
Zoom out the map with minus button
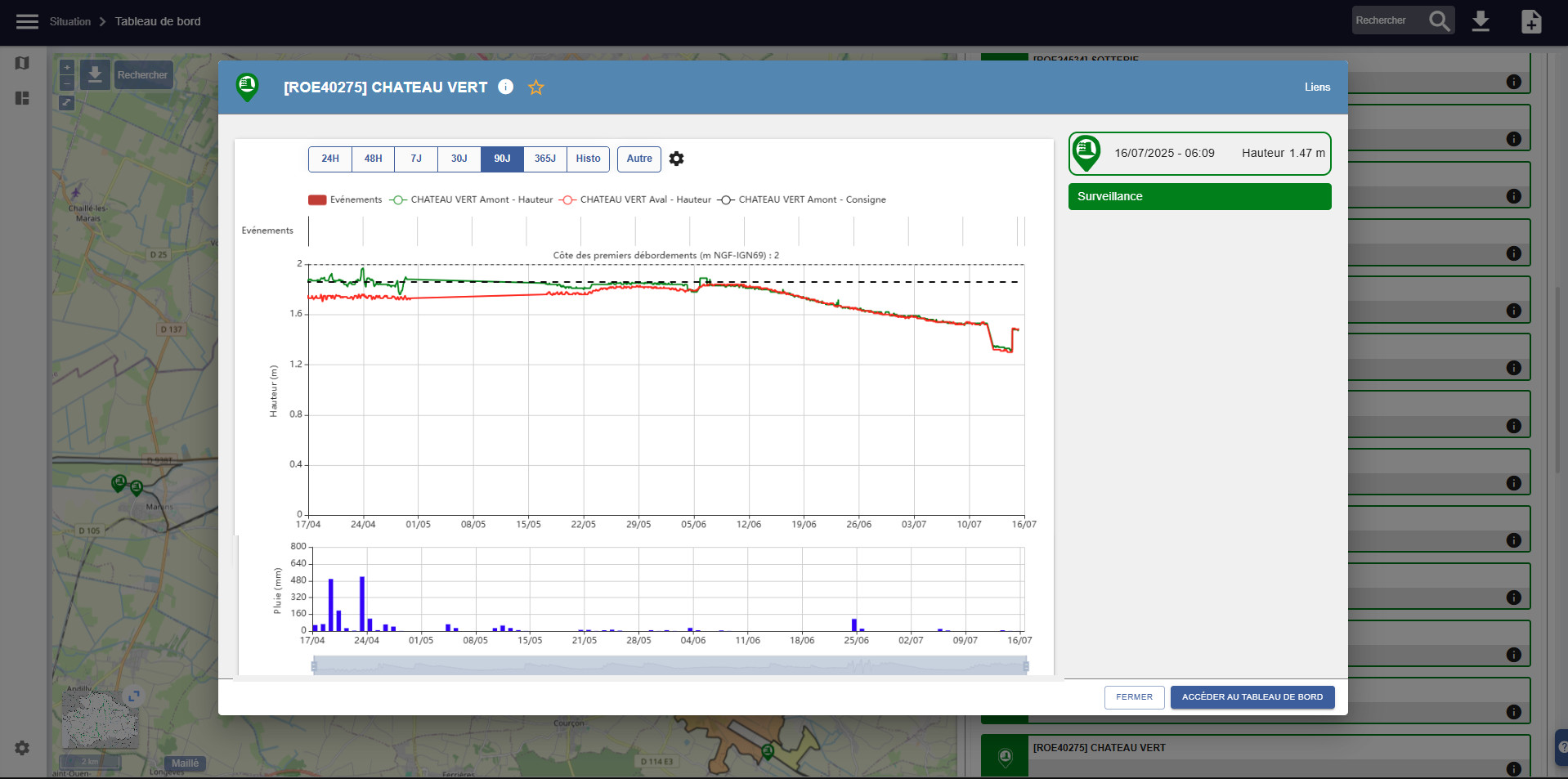point(67,83)
